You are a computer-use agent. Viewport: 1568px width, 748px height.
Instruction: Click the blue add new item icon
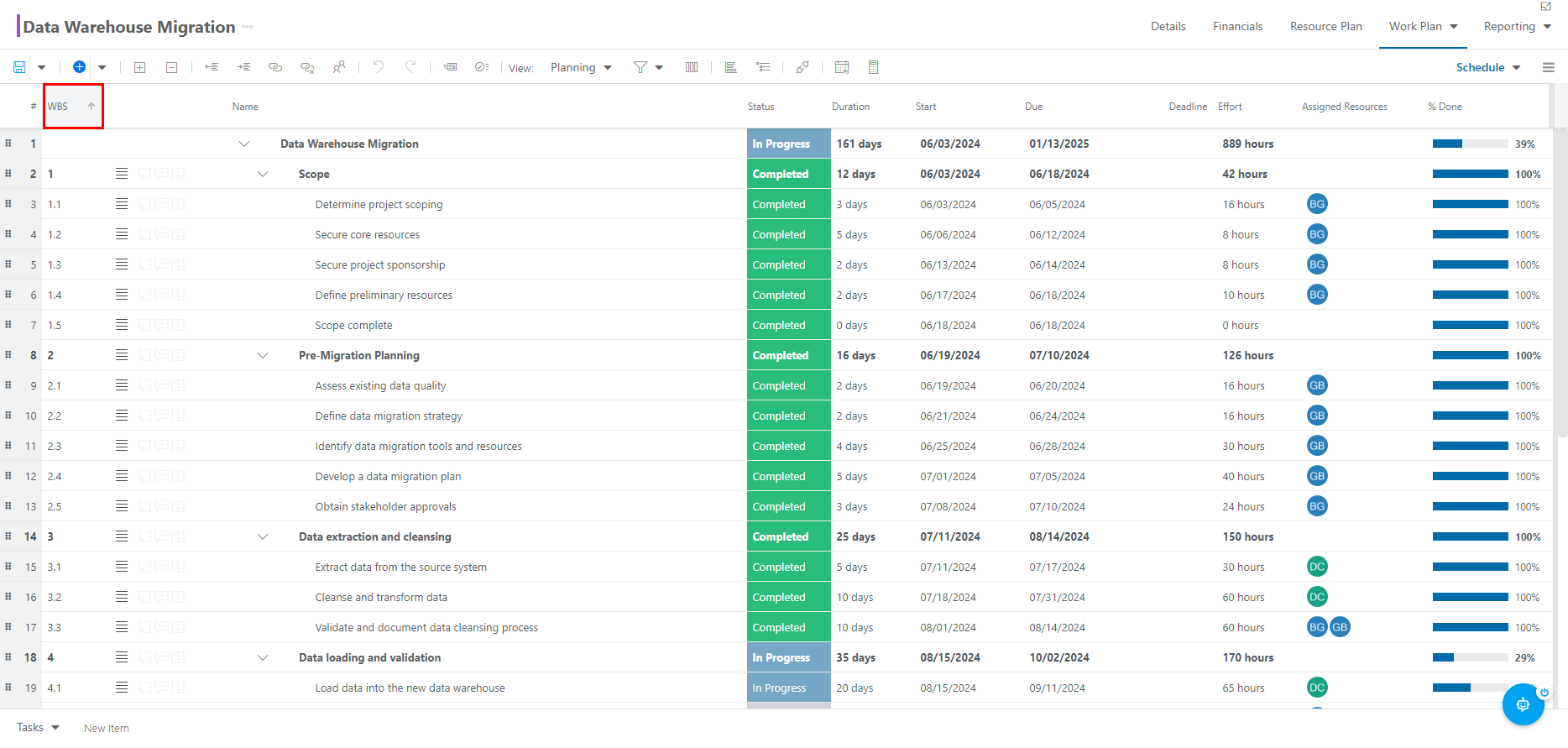[79, 67]
